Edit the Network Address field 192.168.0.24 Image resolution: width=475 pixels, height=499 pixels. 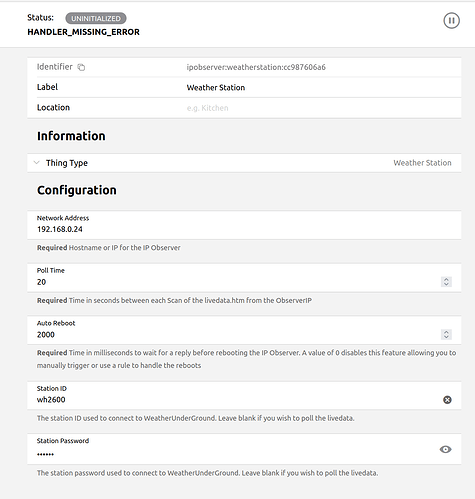coord(244,225)
